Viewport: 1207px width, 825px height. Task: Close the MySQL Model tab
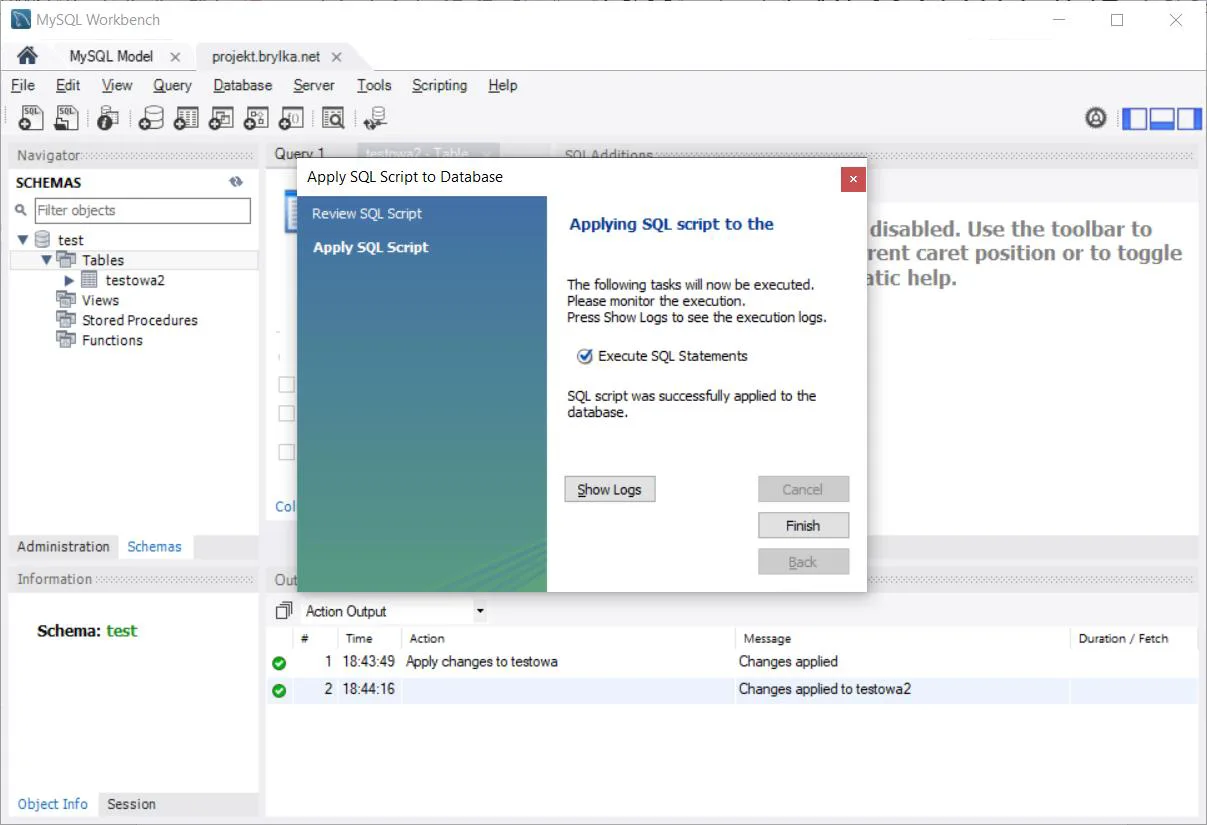point(175,57)
